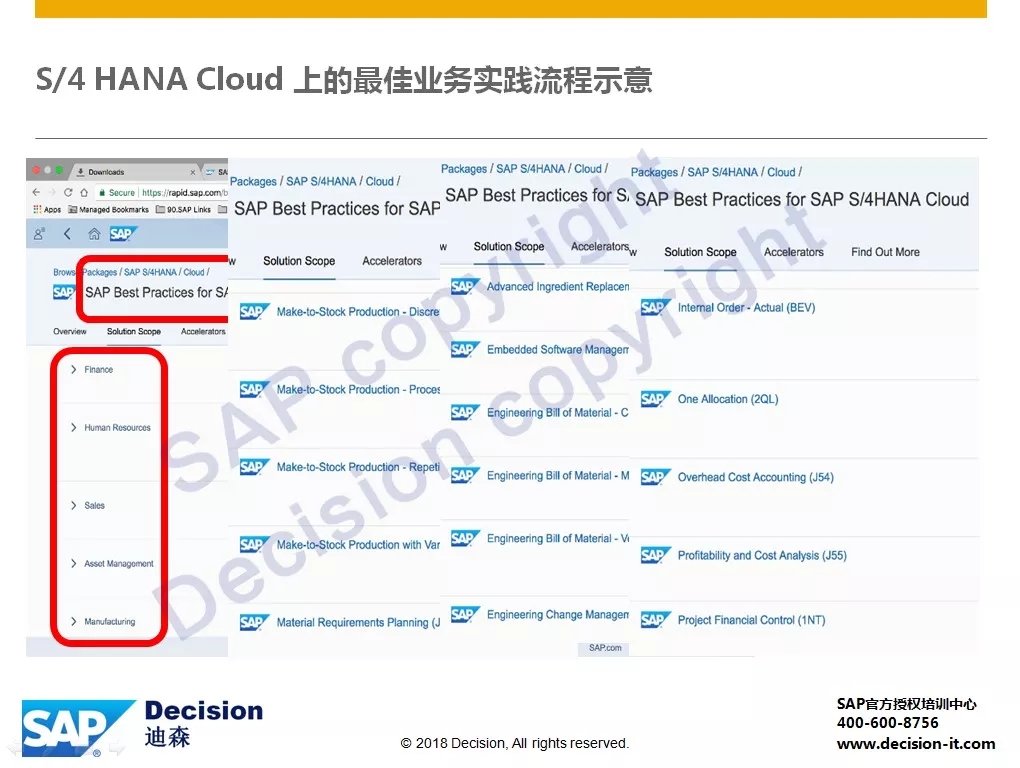Open Project Financial Control (1NT) link
This screenshot has height=768, width=1020.
(751, 620)
